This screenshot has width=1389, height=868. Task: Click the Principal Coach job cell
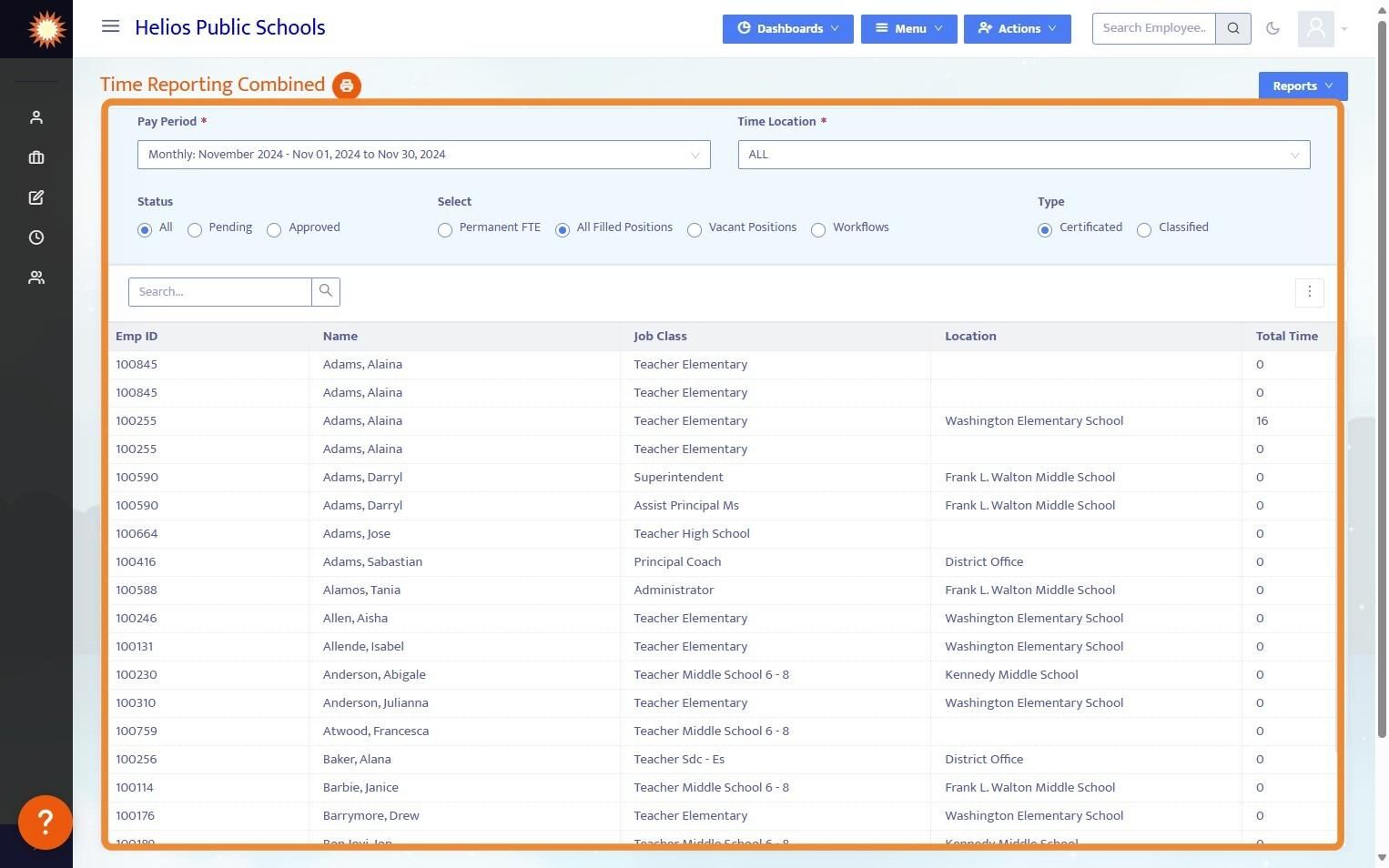(677, 562)
